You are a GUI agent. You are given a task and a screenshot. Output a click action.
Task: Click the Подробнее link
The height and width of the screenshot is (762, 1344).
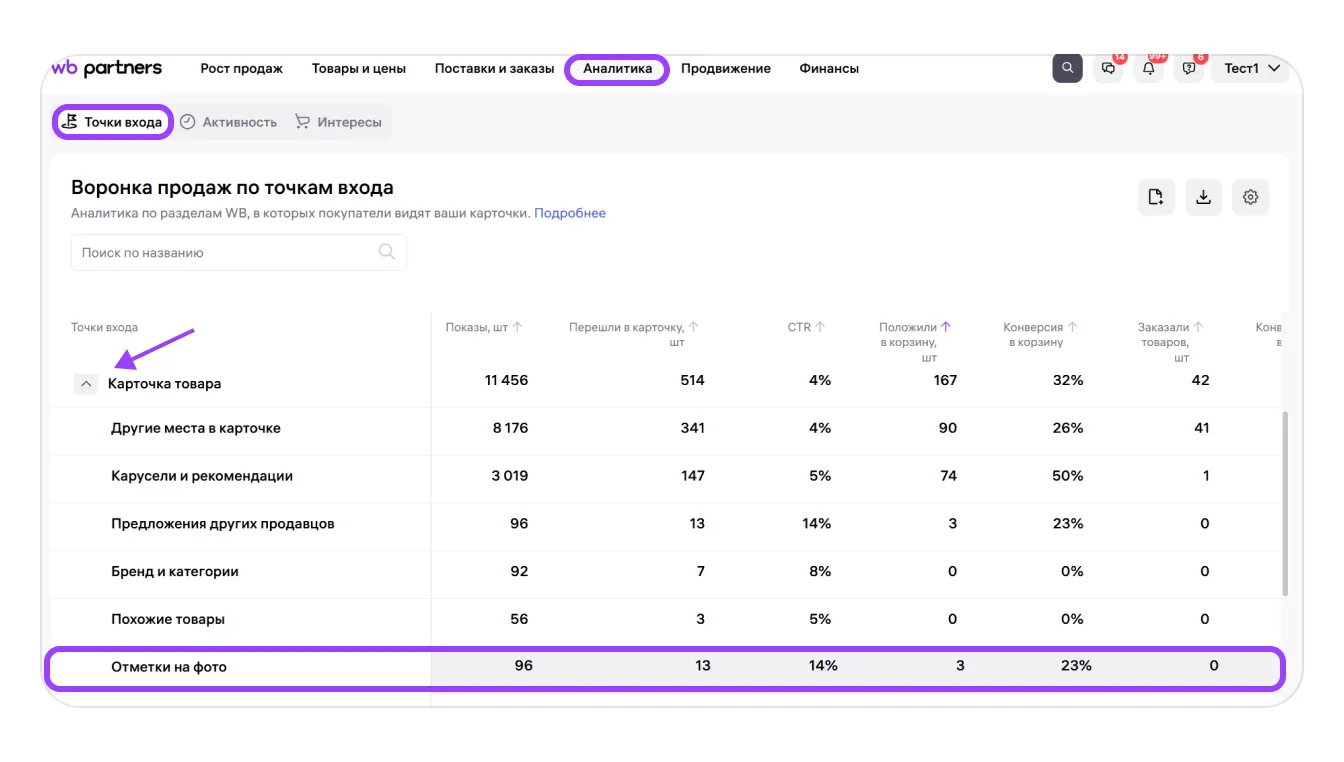click(569, 213)
